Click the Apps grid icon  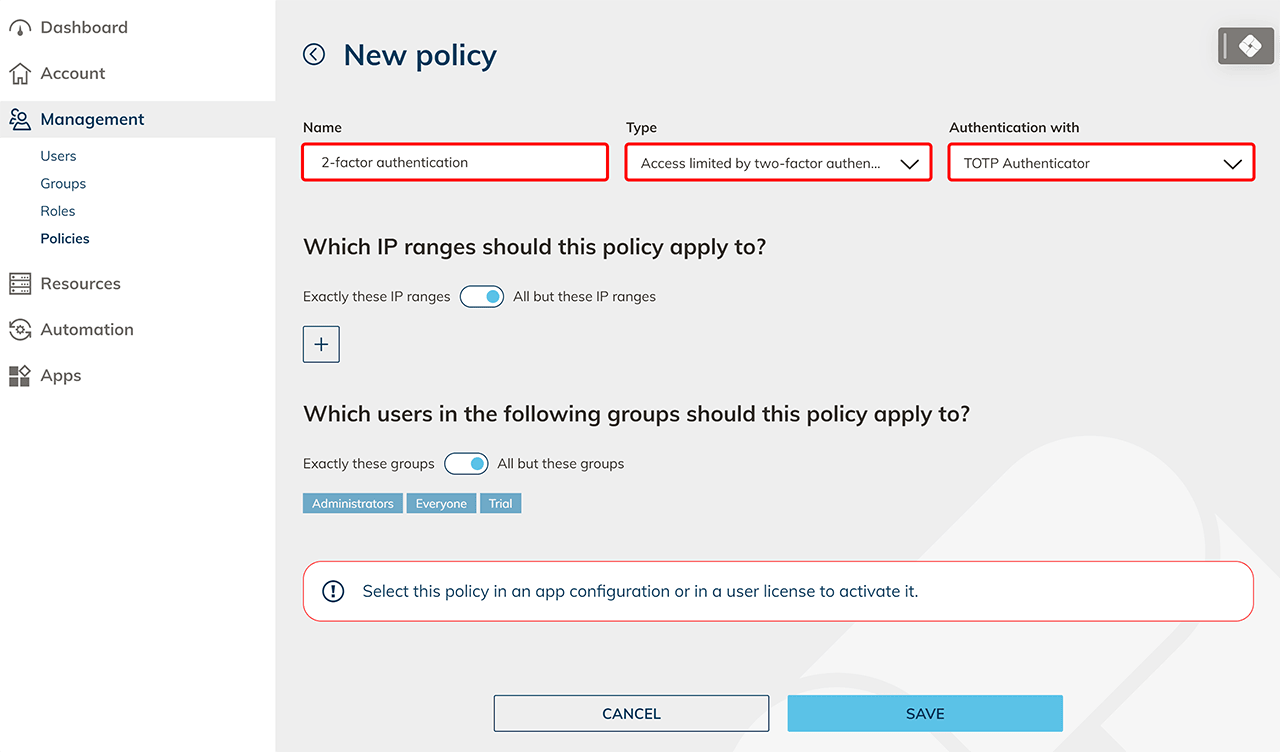[x=20, y=376]
